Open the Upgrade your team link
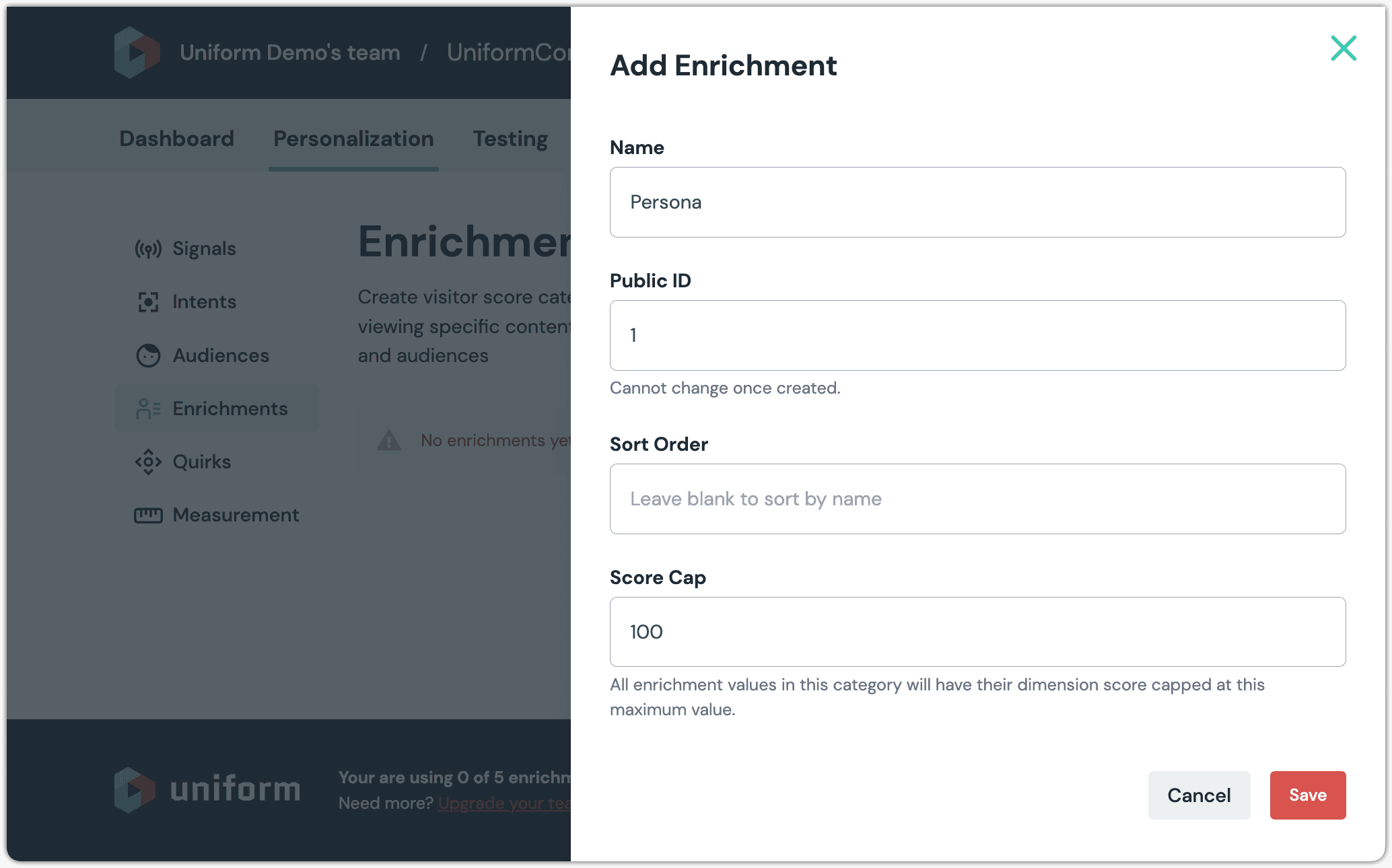Screen dimensions: 1392x868 pos(501,803)
